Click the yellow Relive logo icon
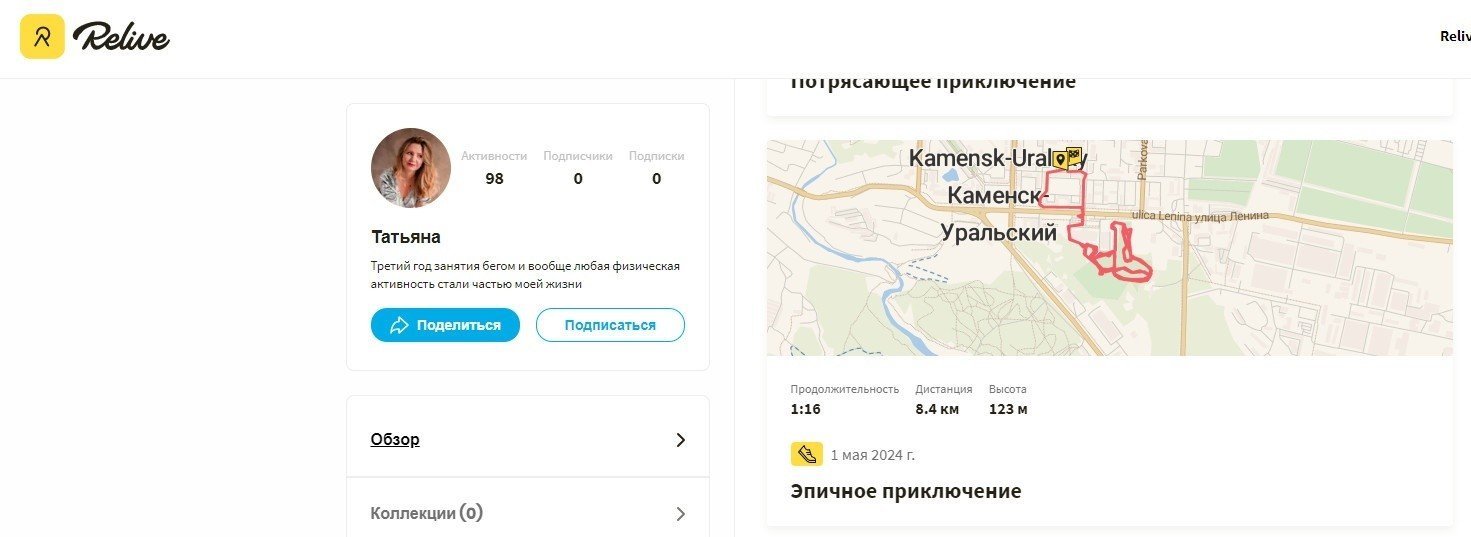The height and width of the screenshot is (537, 1471). click(x=42, y=37)
